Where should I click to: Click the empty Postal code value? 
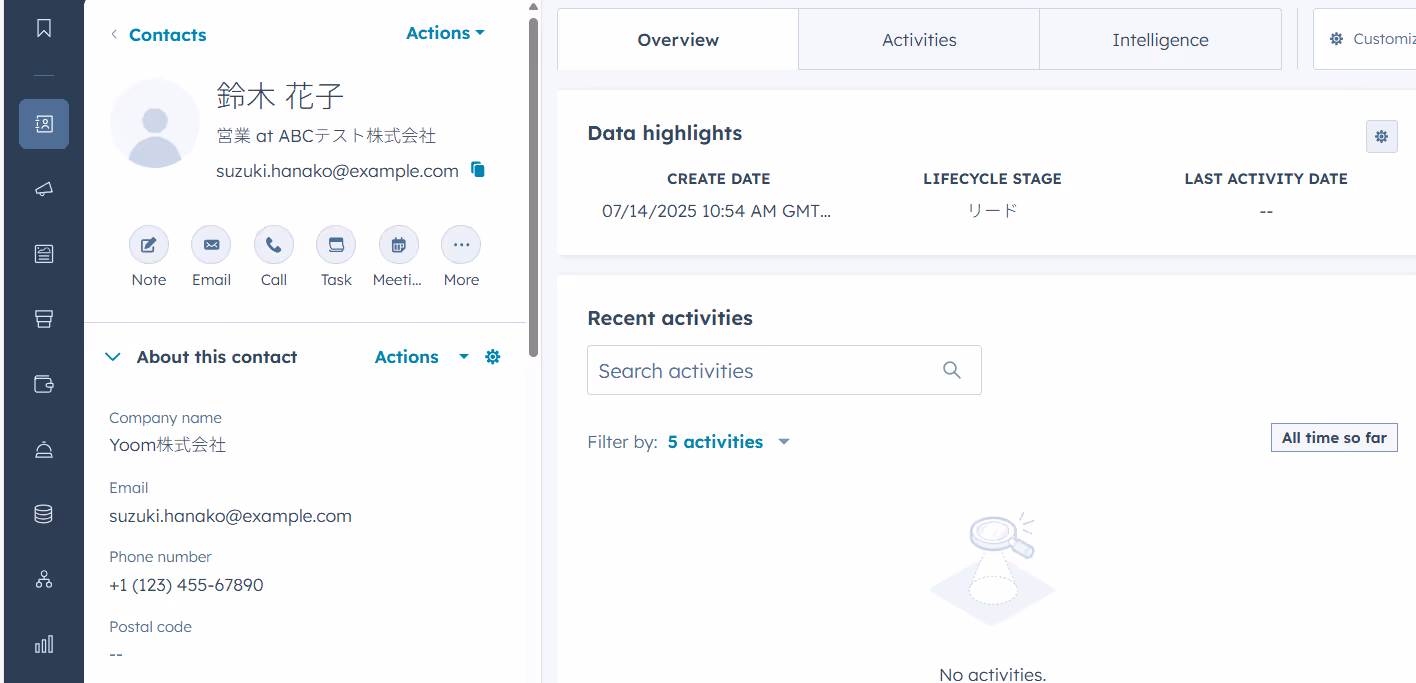(x=116, y=654)
